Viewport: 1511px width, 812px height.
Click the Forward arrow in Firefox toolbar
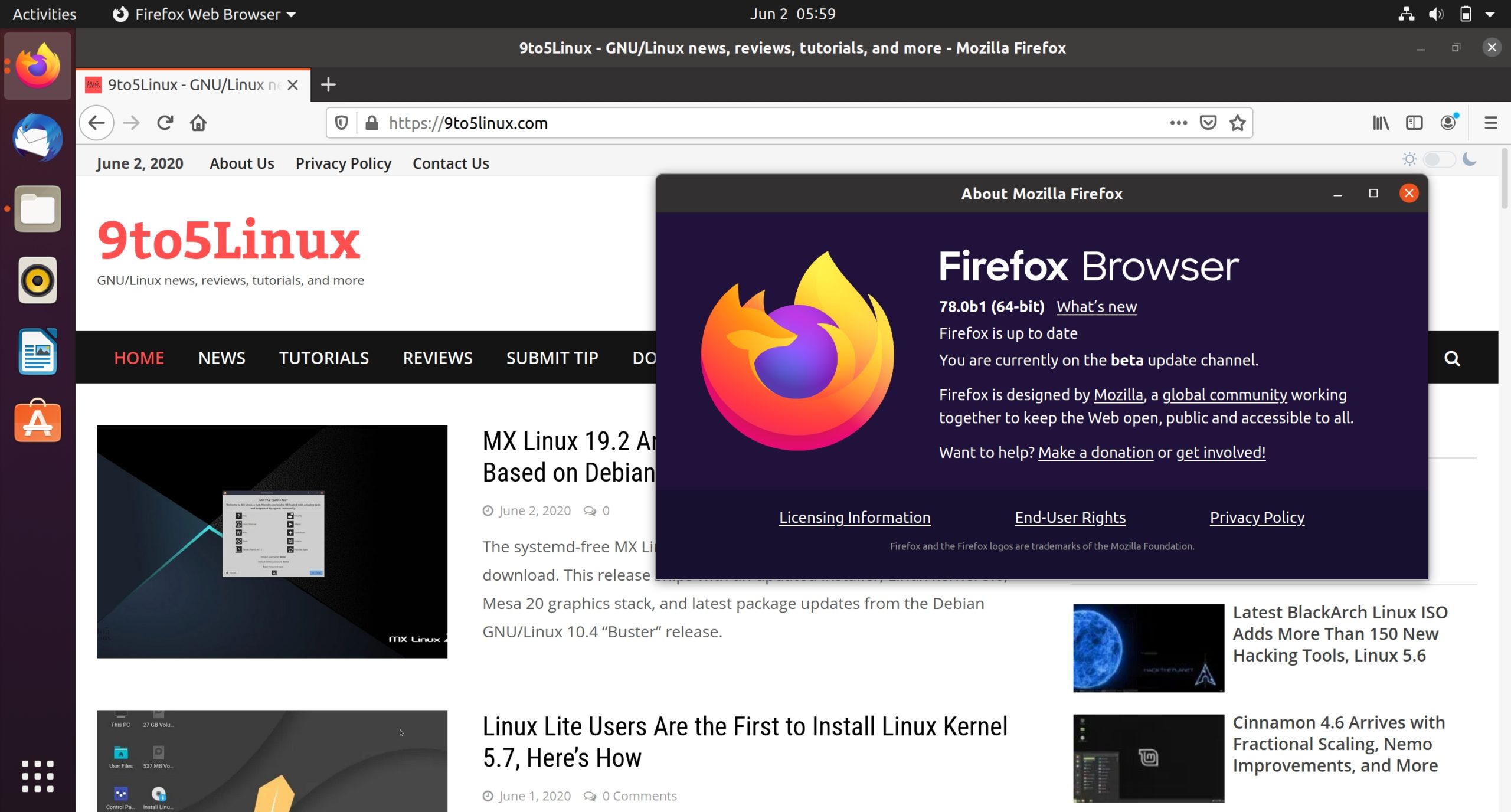click(131, 123)
